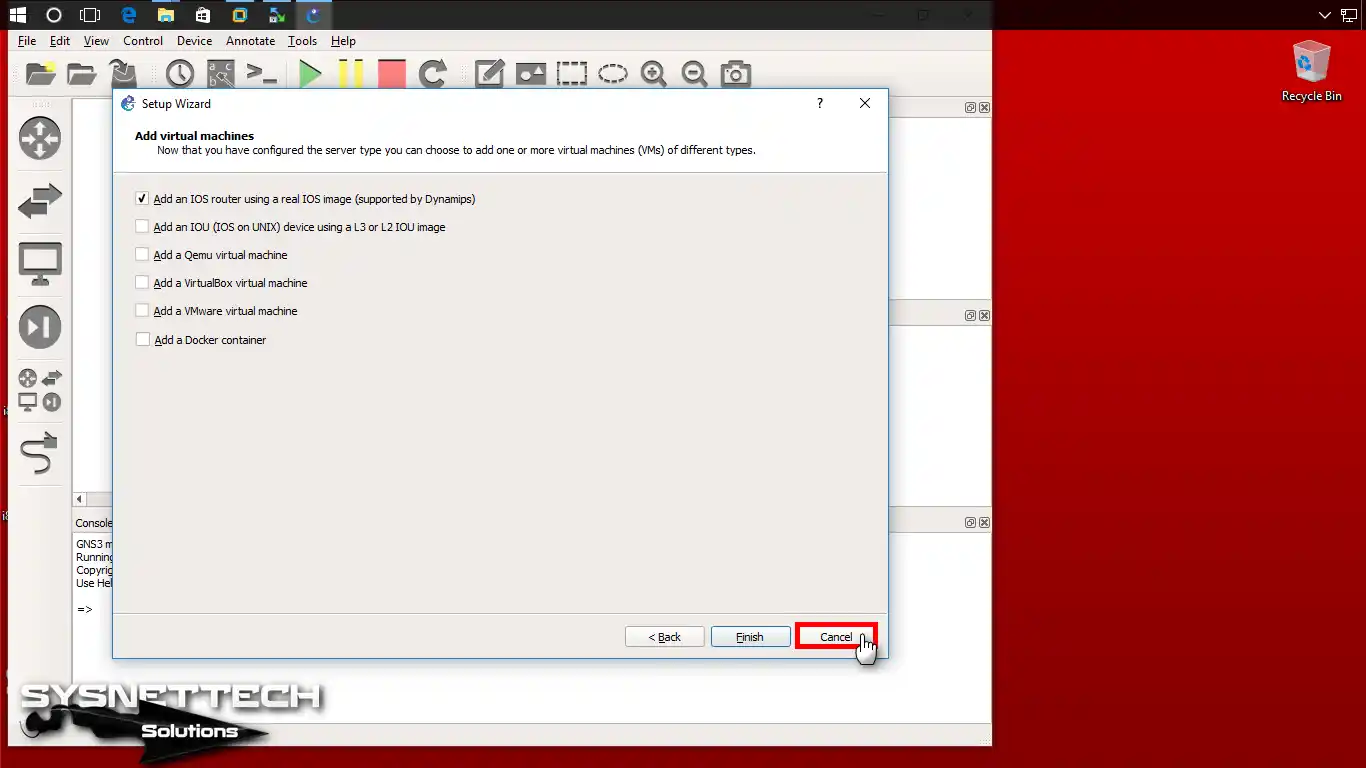
Task: Click the Save project toolbar icon
Action: pos(122,73)
